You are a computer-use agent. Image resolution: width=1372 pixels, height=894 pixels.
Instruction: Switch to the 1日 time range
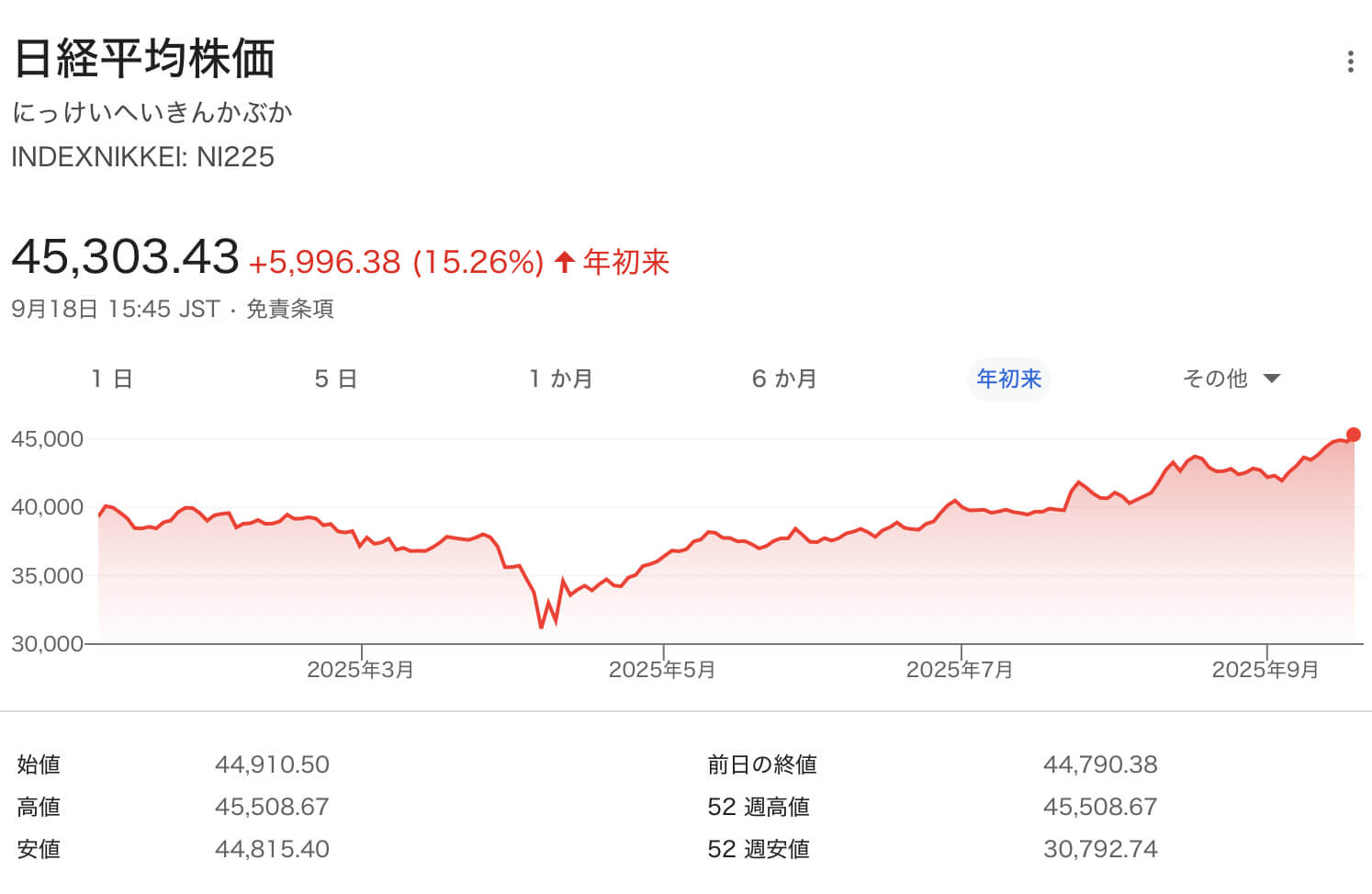(112, 379)
